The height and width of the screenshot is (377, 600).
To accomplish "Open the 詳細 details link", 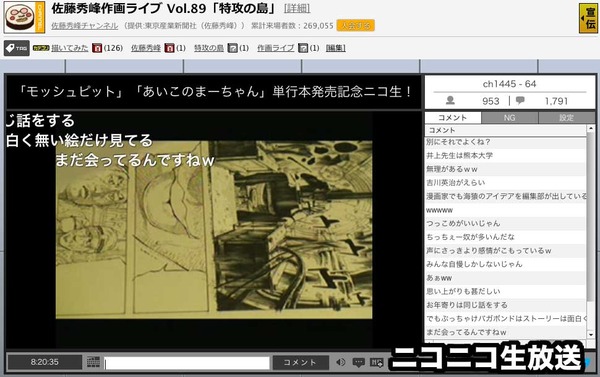I will pyautogui.click(x=297, y=8).
